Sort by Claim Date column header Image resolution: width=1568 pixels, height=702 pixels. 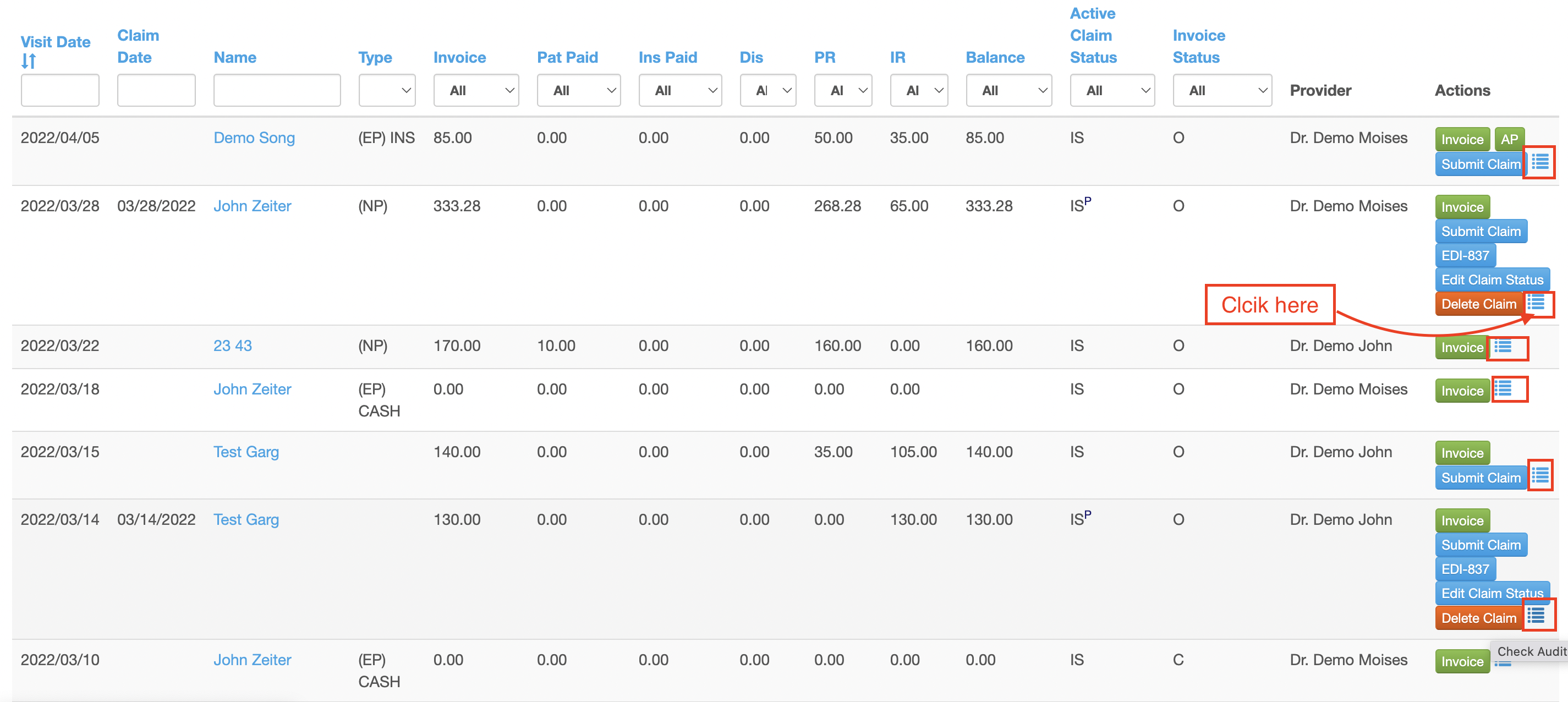(138, 46)
